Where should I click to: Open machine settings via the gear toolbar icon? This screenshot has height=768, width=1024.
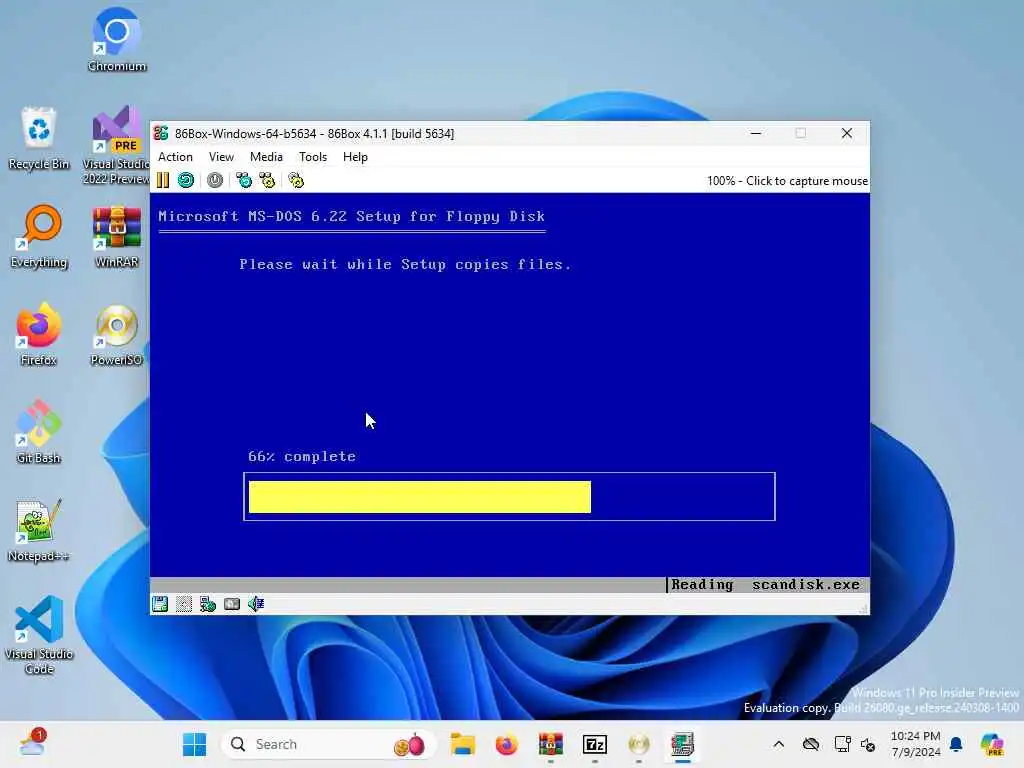[x=296, y=180]
